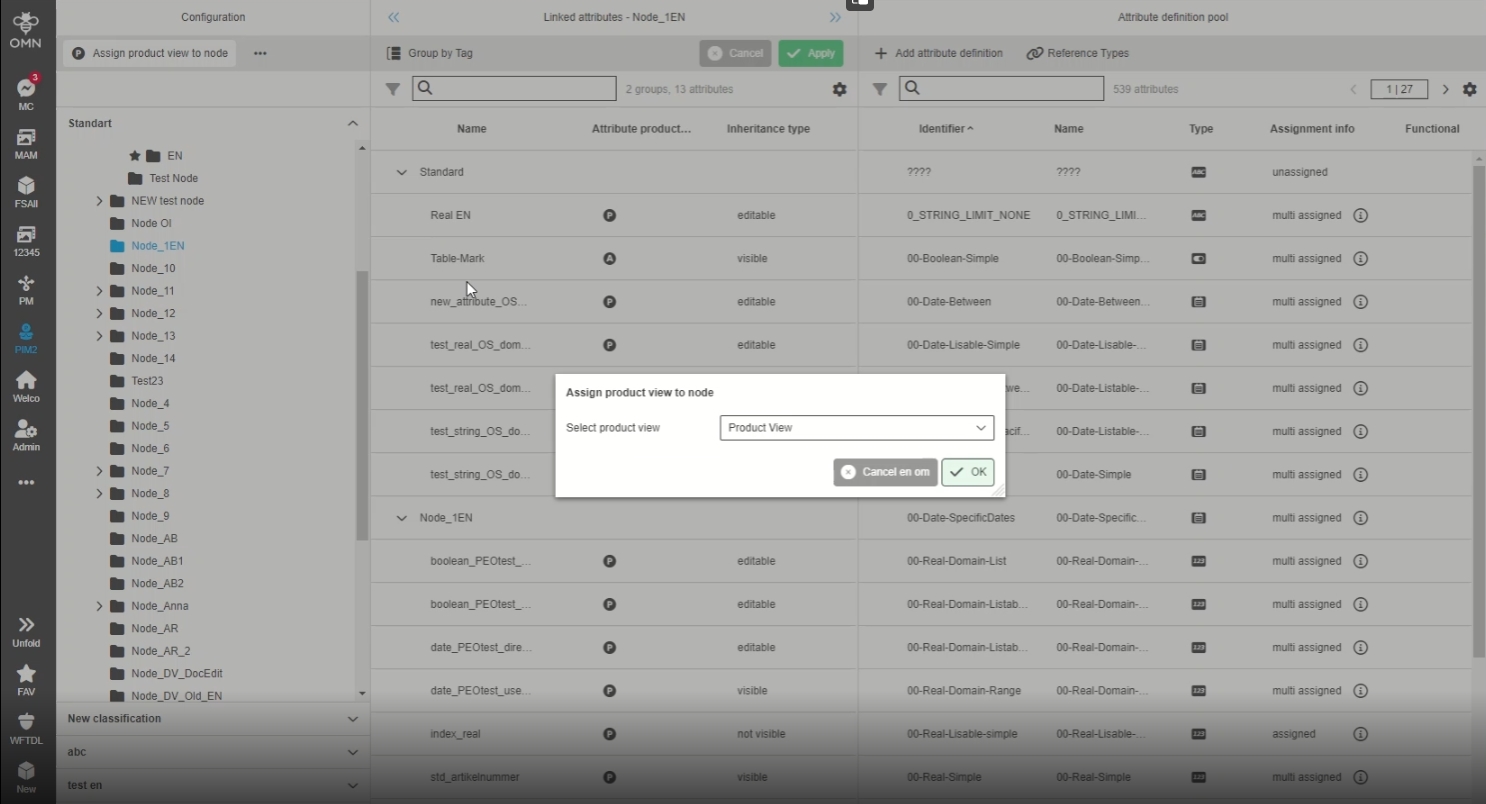The width and height of the screenshot is (1486, 804).
Task: Click the search field in Attribute definition pool
Action: point(1001,88)
